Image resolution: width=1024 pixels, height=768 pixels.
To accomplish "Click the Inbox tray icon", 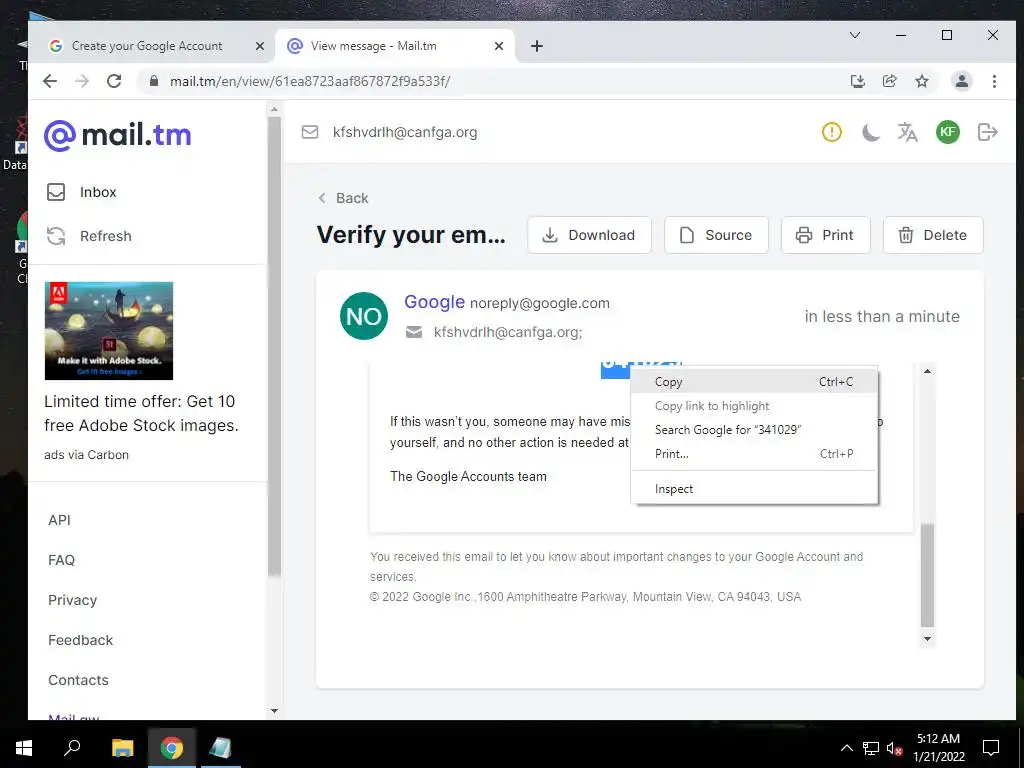I will [x=56, y=192].
